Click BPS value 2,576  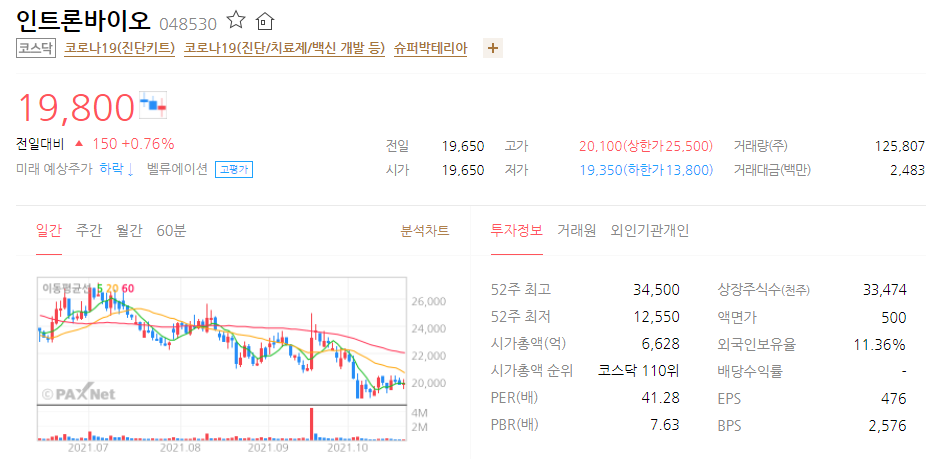click(888, 426)
